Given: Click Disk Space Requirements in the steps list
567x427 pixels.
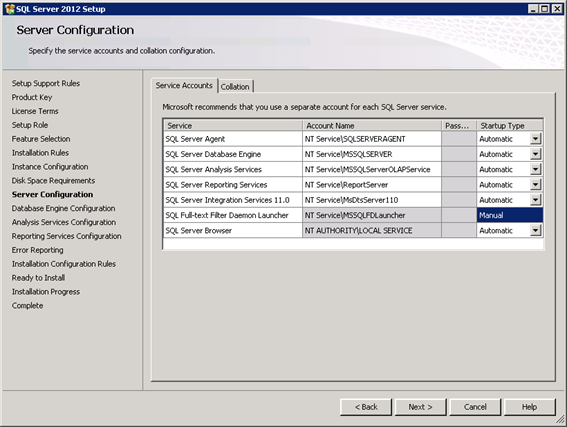Looking at the screenshot, I should (53, 180).
